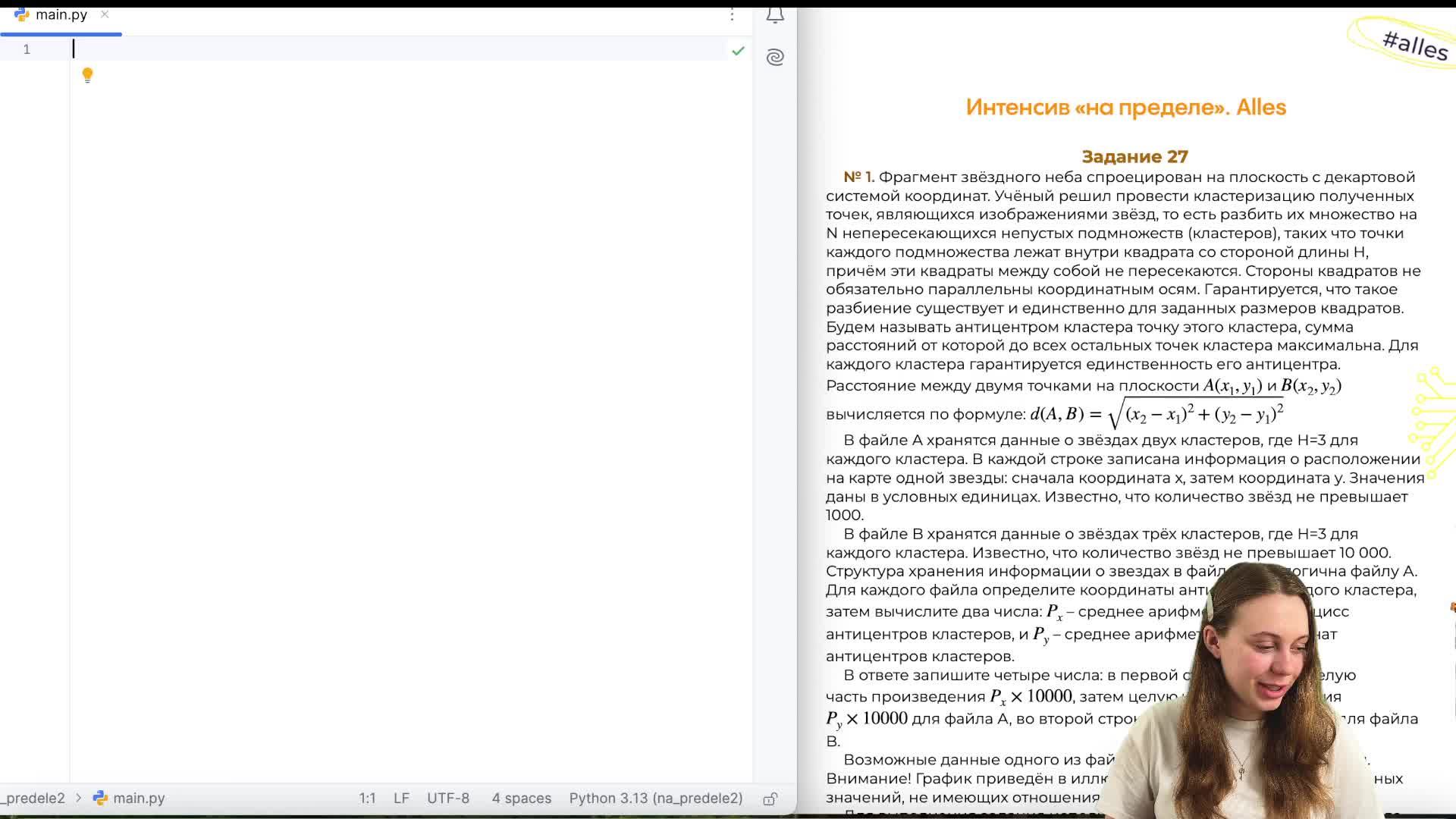The height and width of the screenshot is (819, 1456).
Task: Click the Интенсив «на пределе». Alles heading
Action: point(1126,107)
